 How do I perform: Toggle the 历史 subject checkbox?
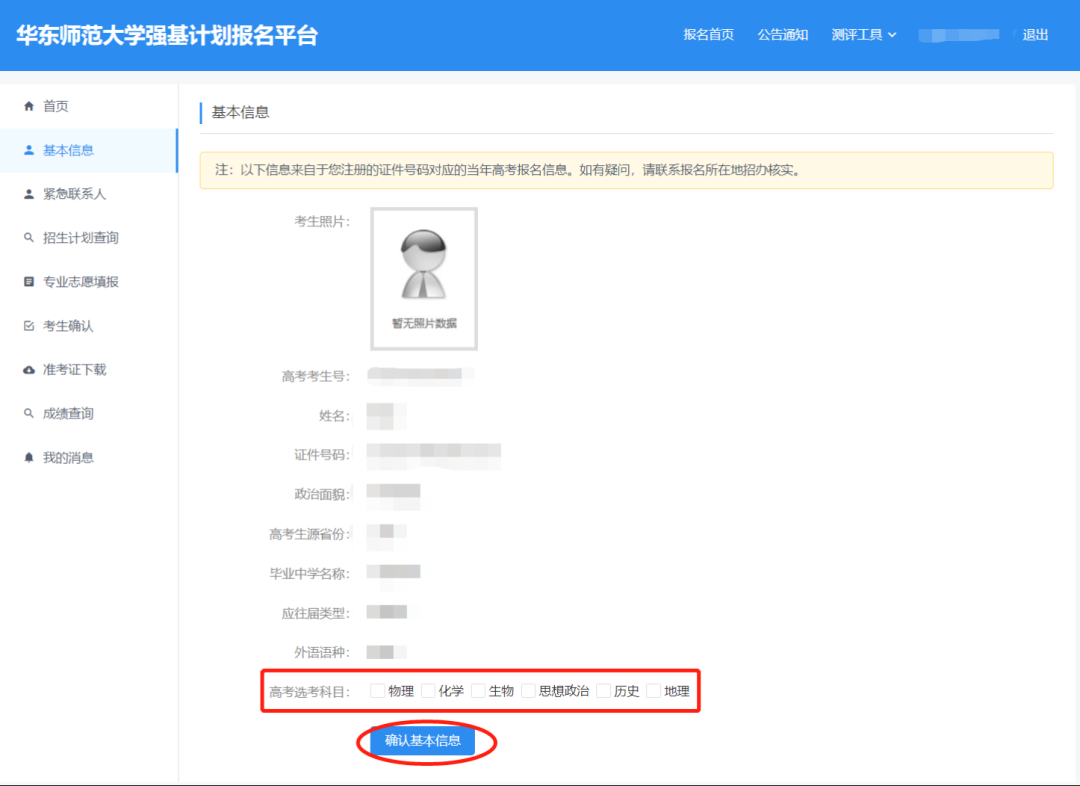[604, 690]
